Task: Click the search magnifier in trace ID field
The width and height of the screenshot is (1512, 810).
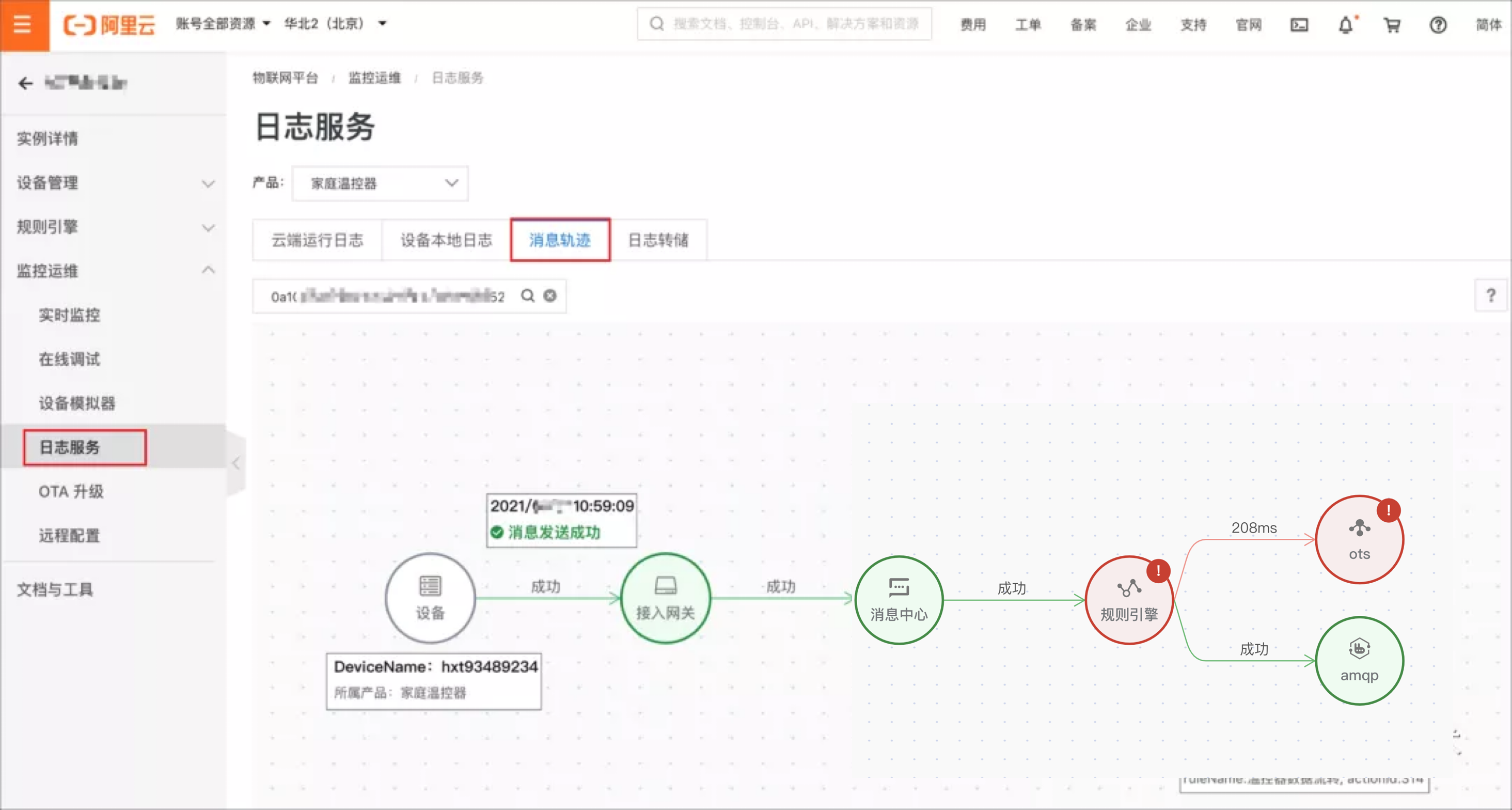Action: (x=528, y=295)
